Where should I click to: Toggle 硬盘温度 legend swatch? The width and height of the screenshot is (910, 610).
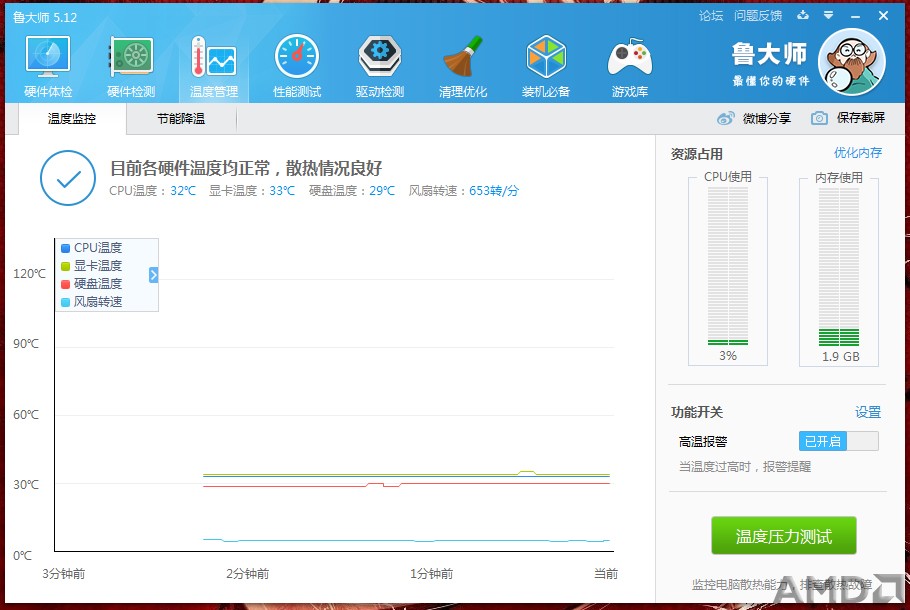pyautogui.click(x=66, y=284)
